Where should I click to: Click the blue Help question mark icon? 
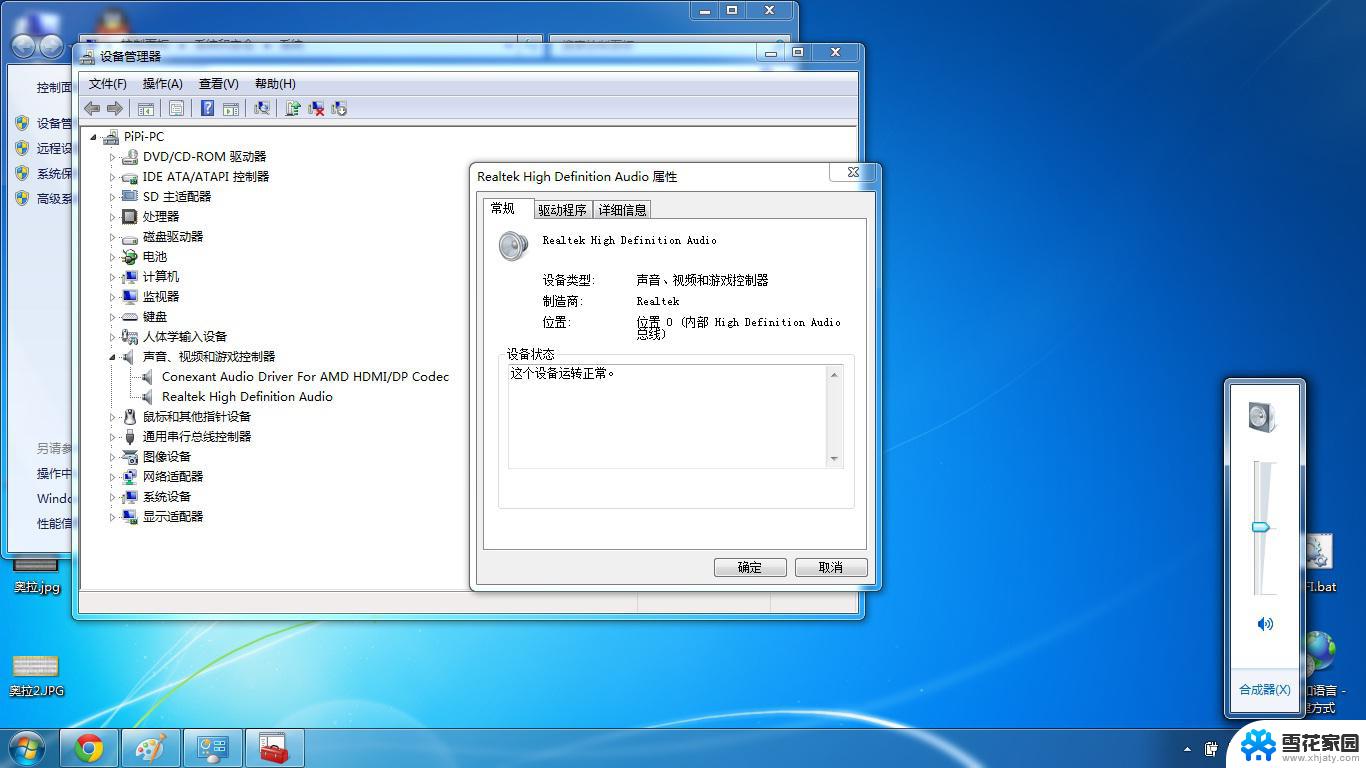coord(207,108)
